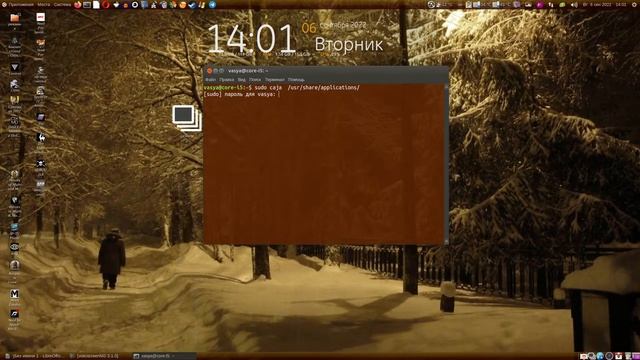Open the Места menu in top panel
640x360 pixels.
click(x=44, y=4)
